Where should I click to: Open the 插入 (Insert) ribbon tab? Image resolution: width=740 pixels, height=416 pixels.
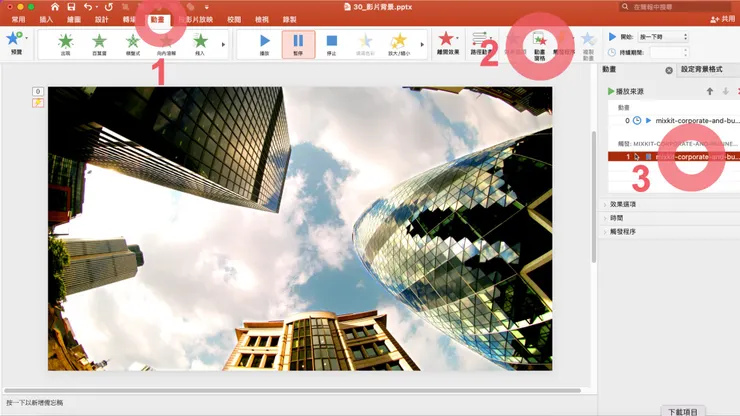[x=46, y=19]
